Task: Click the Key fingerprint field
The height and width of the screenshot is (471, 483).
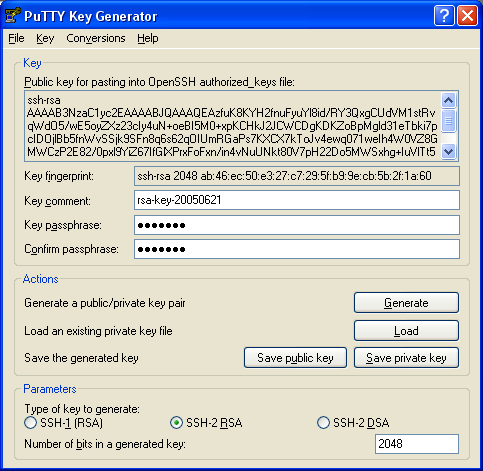Action: tap(297, 176)
